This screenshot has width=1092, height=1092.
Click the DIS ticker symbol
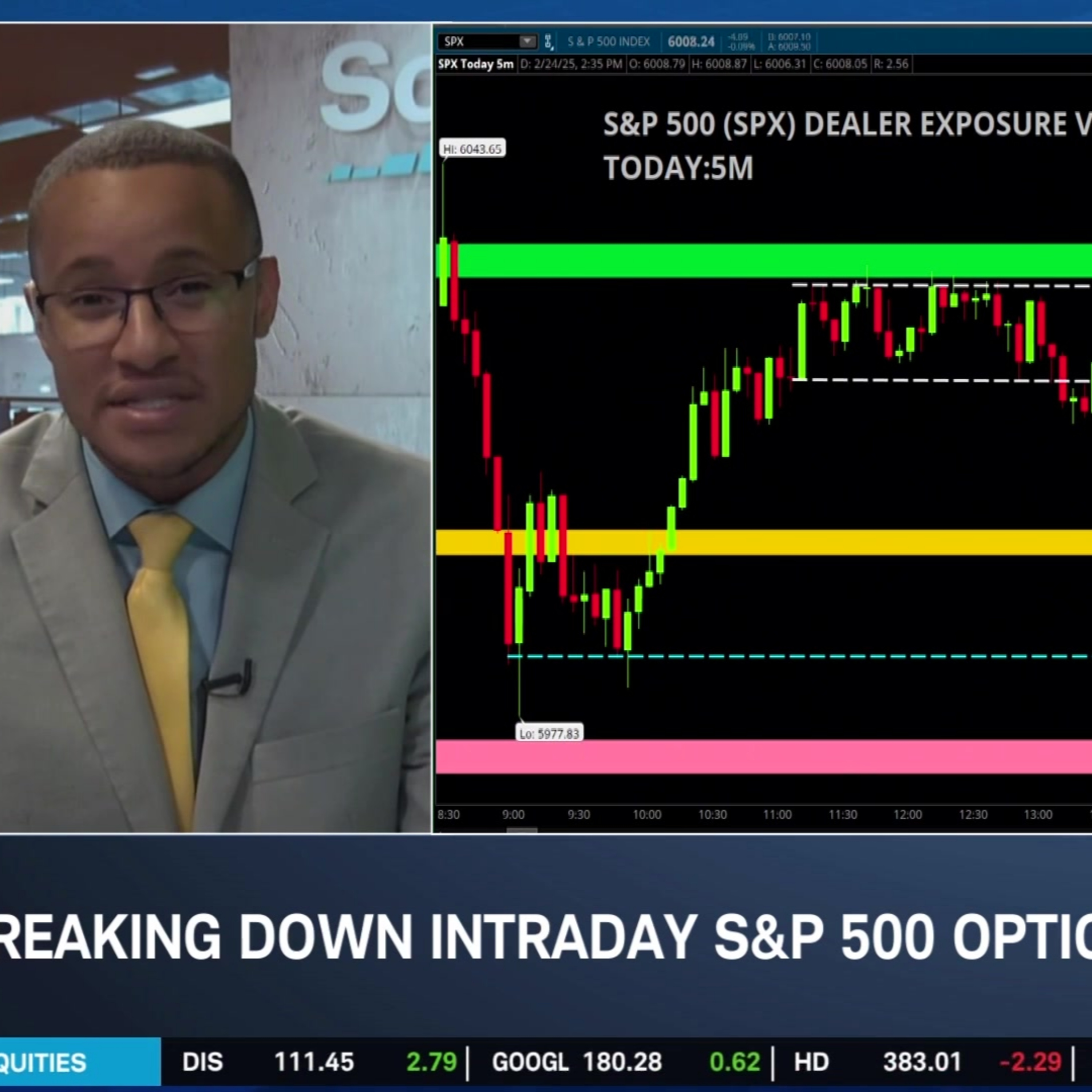(x=202, y=1062)
